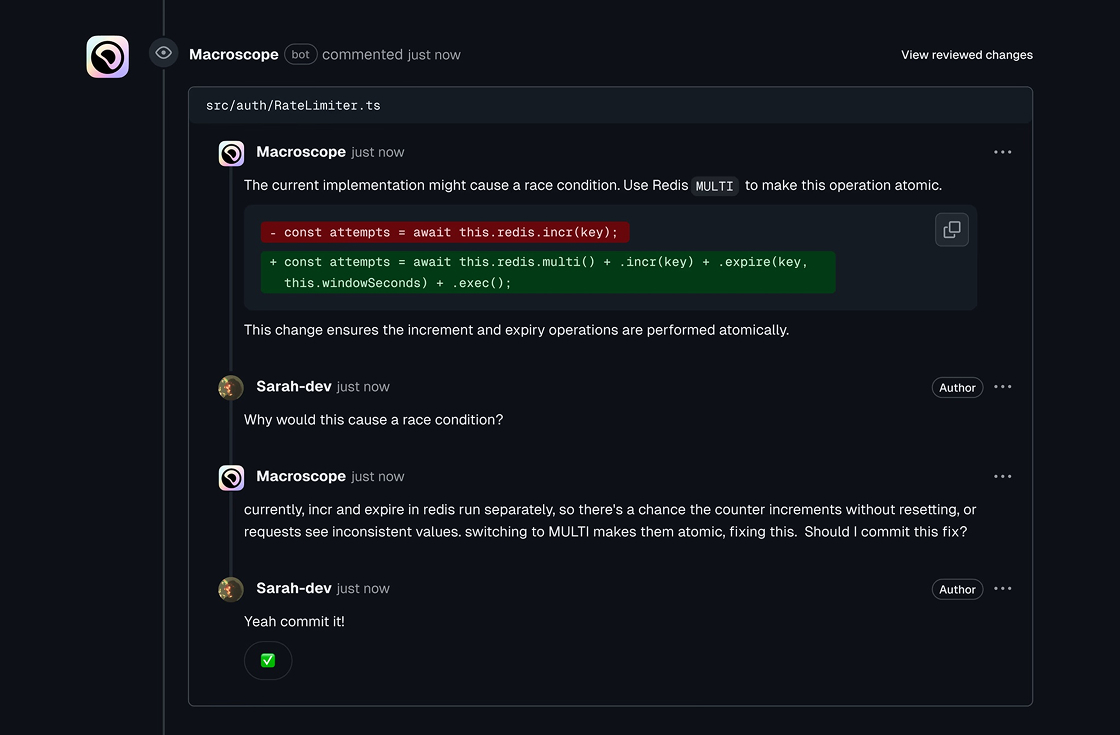Open the ellipsis menu on the second Macroscope reply

[x=1003, y=476]
